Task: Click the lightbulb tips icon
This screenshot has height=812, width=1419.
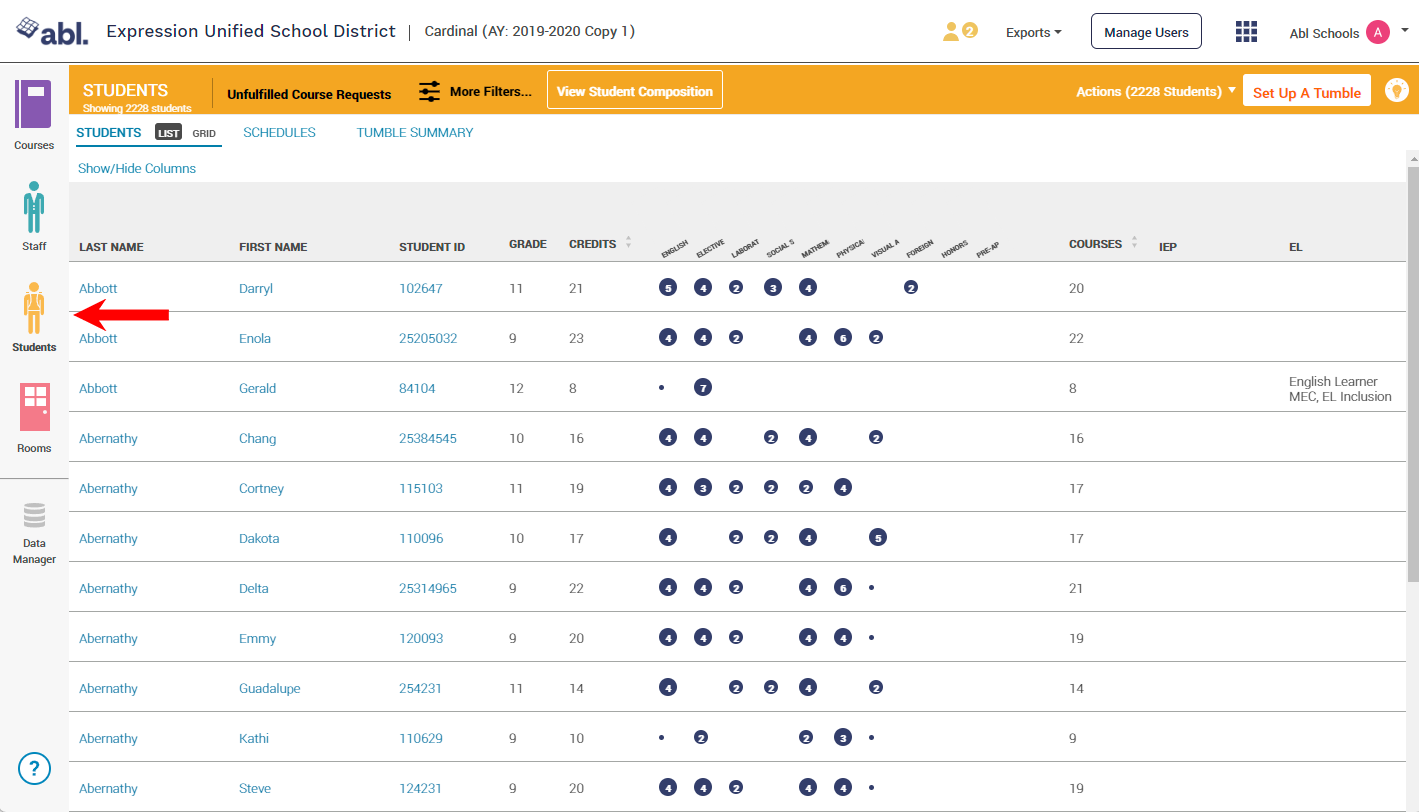Action: 1396,90
